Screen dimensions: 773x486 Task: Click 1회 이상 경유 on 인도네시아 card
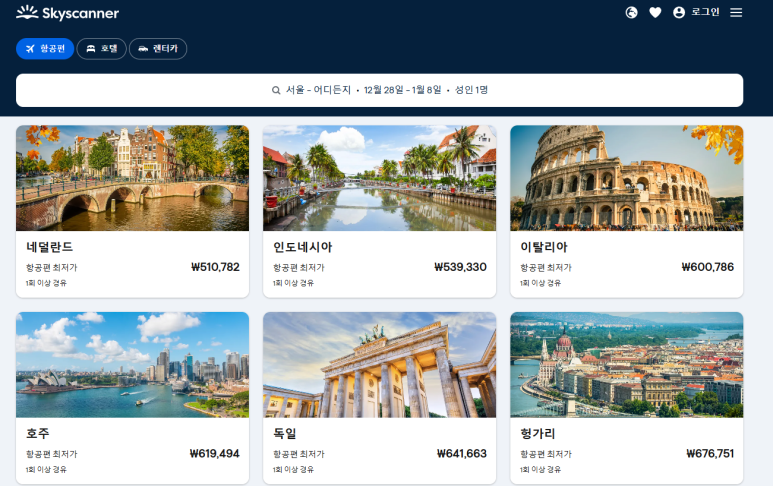pyautogui.click(x=293, y=283)
